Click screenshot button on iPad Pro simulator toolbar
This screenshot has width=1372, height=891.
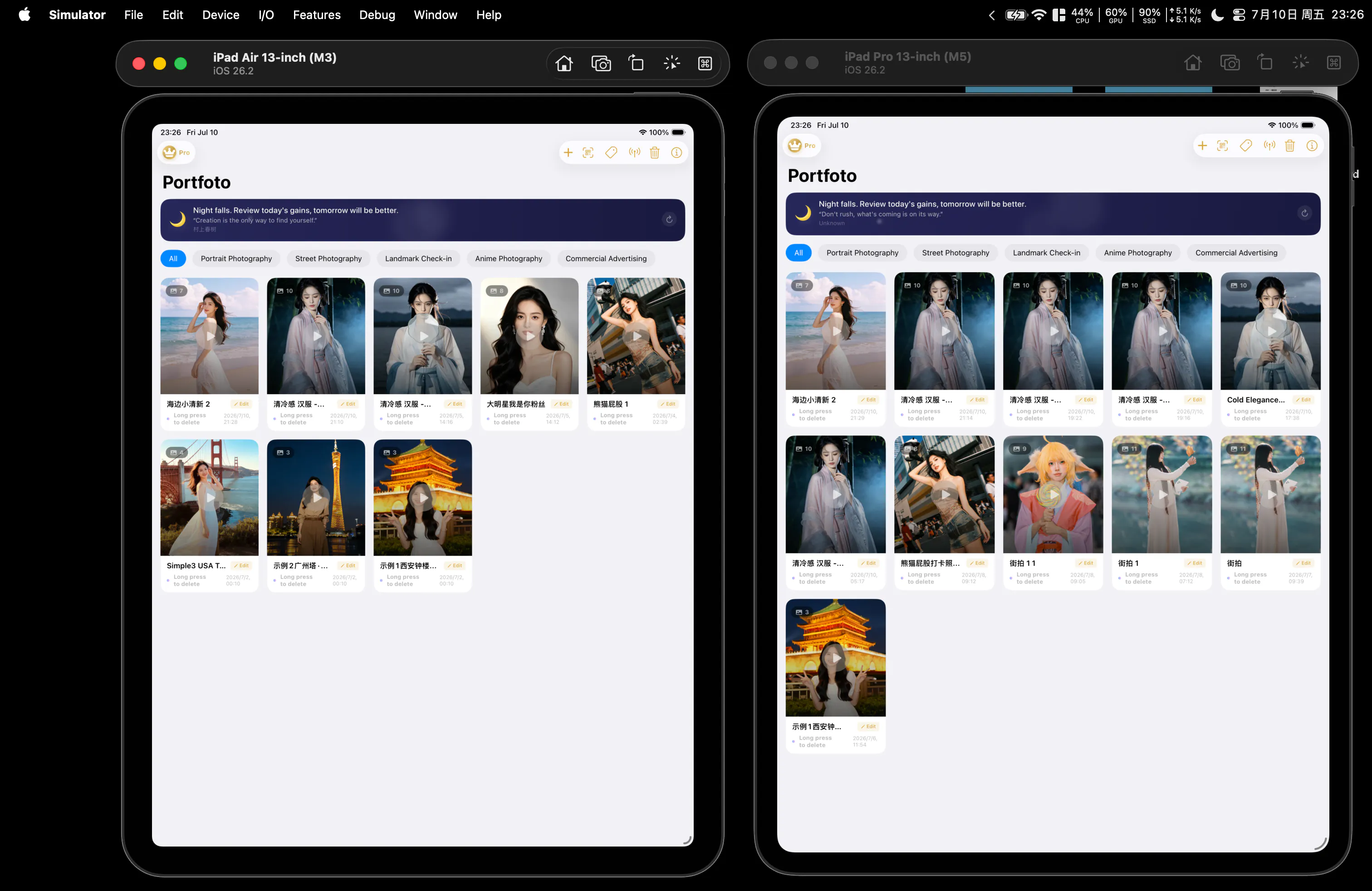click(x=1230, y=62)
